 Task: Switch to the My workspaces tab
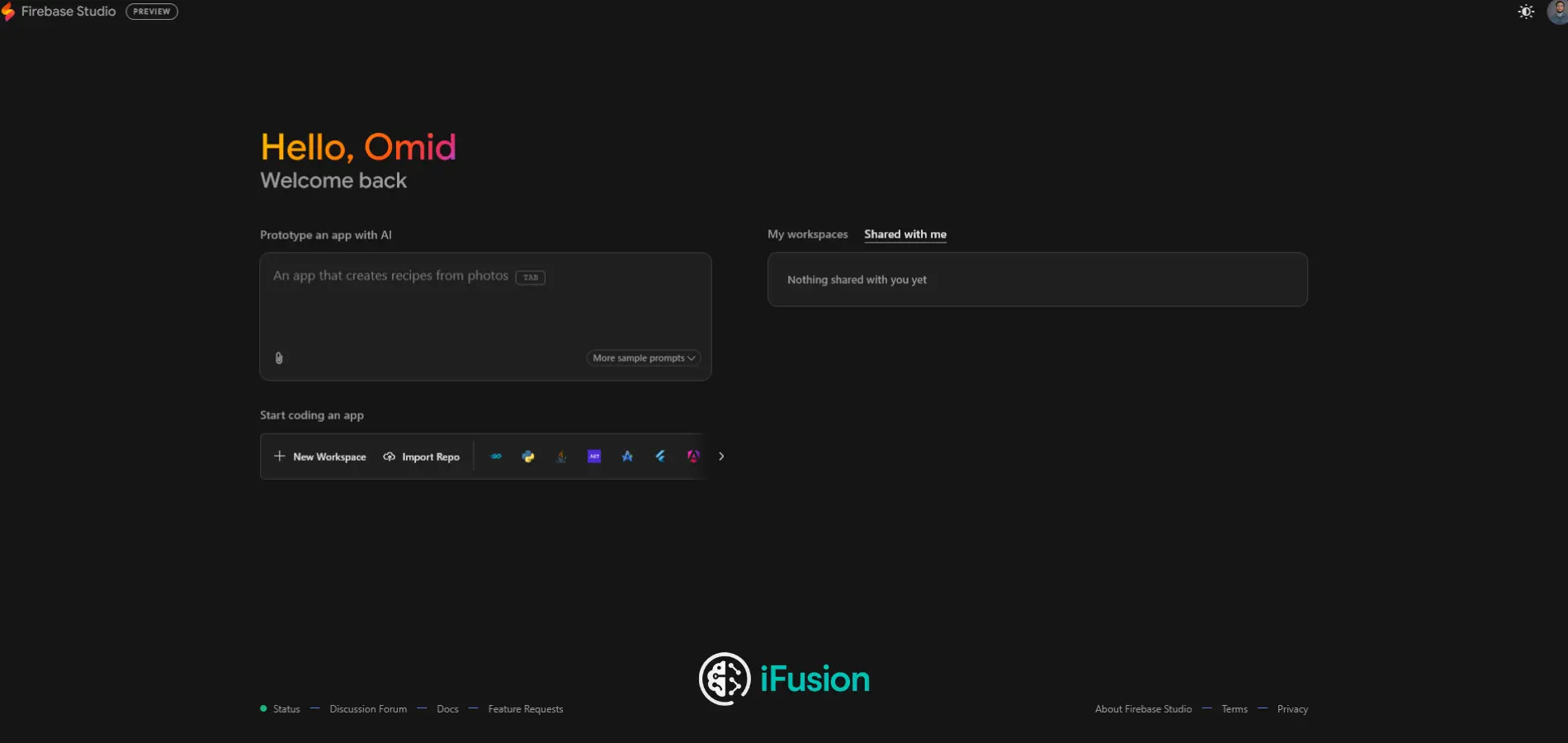pos(807,234)
